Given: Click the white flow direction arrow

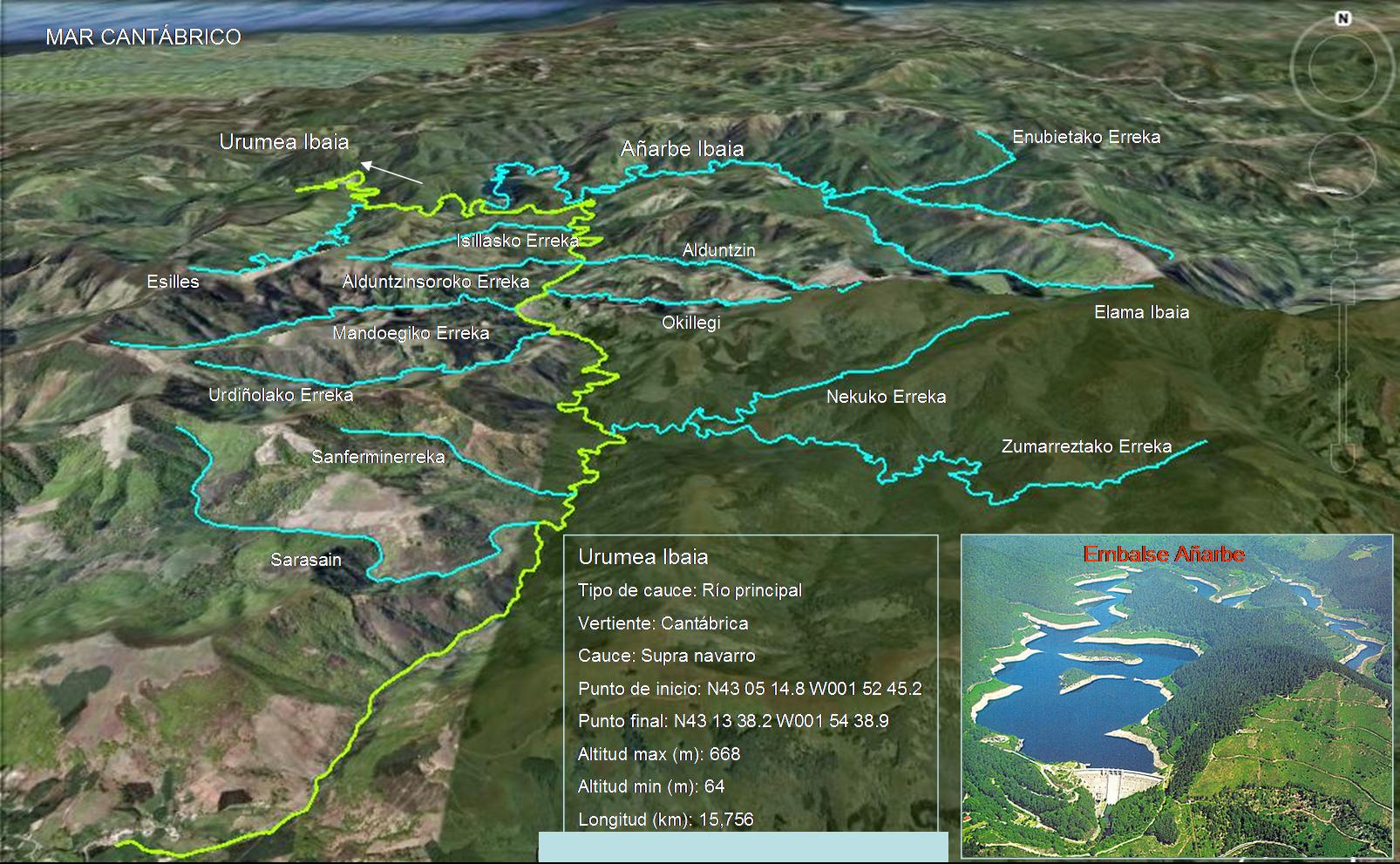Looking at the screenshot, I should pos(391,173).
